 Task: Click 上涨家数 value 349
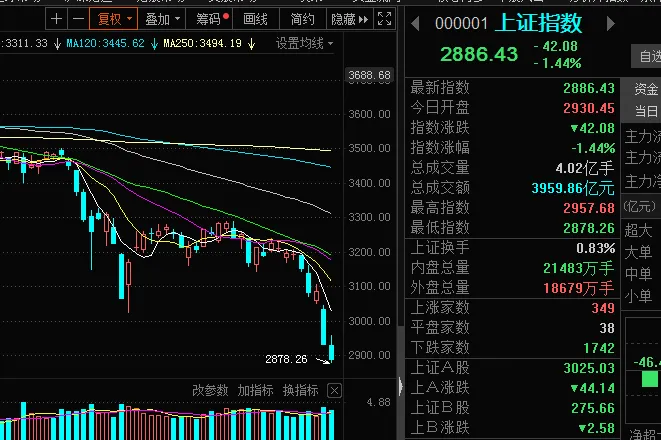[603, 308]
